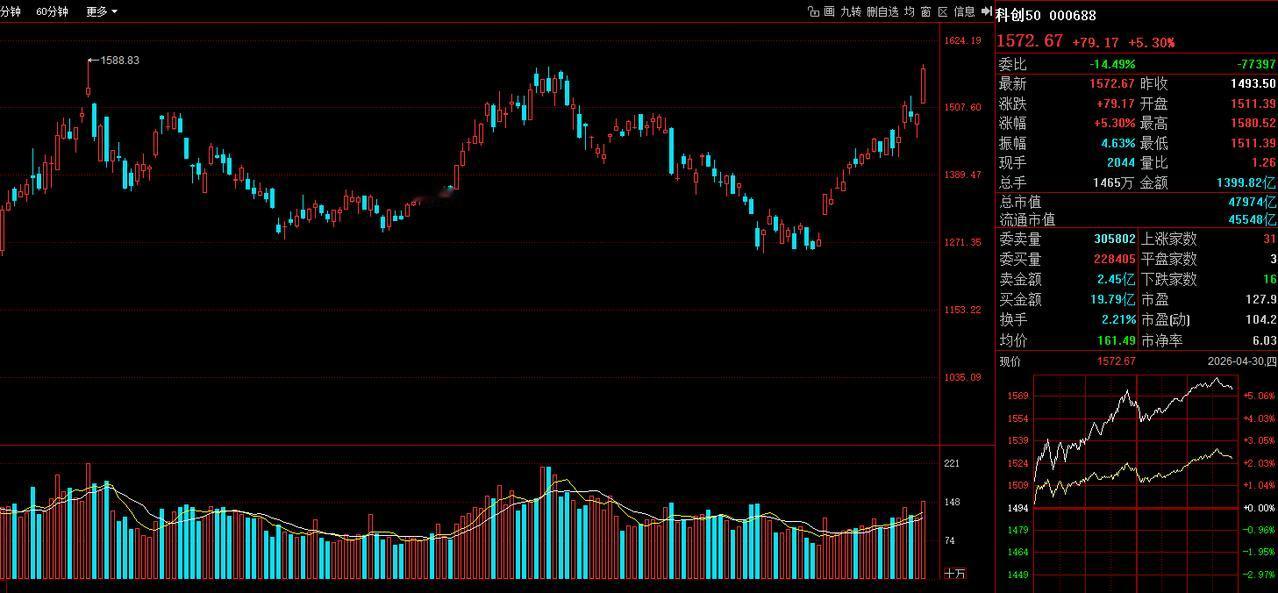1278x593 pixels.
Task: Click the 上涨家数 count 31
Action: pos(1269,240)
